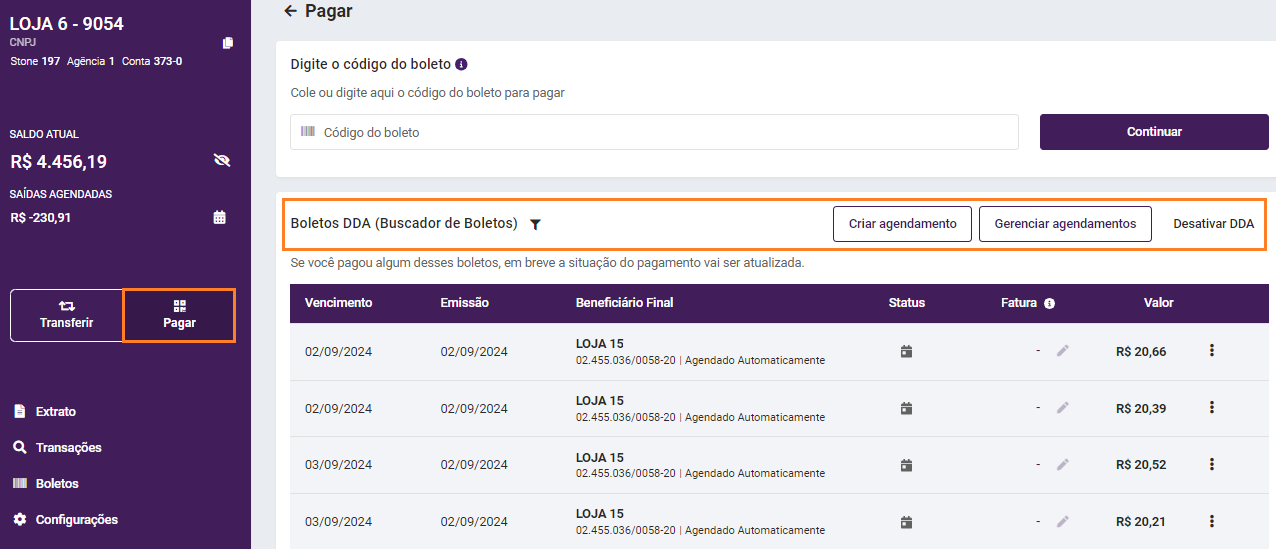Copy the CNPJ account details
The image size is (1276, 549).
click(x=228, y=43)
